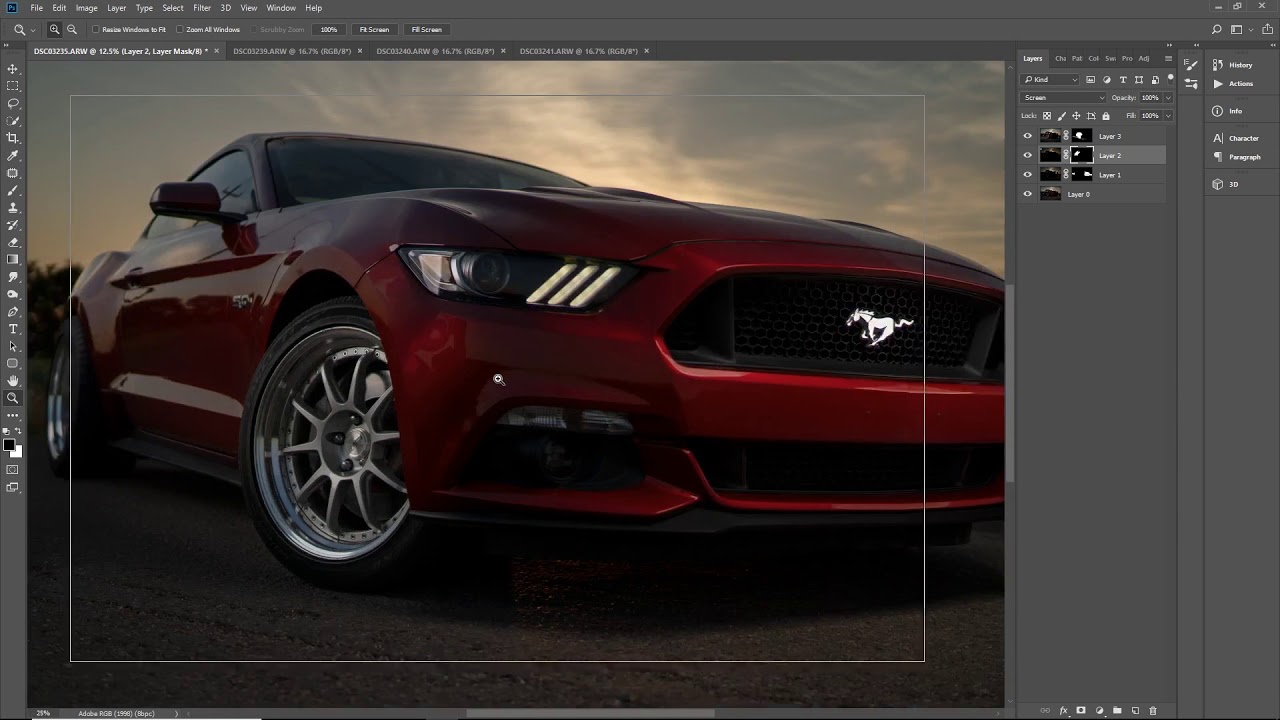The image size is (1280, 720).
Task: Open the Opacity slider dropdown arrow
Action: pyautogui.click(x=1168, y=97)
